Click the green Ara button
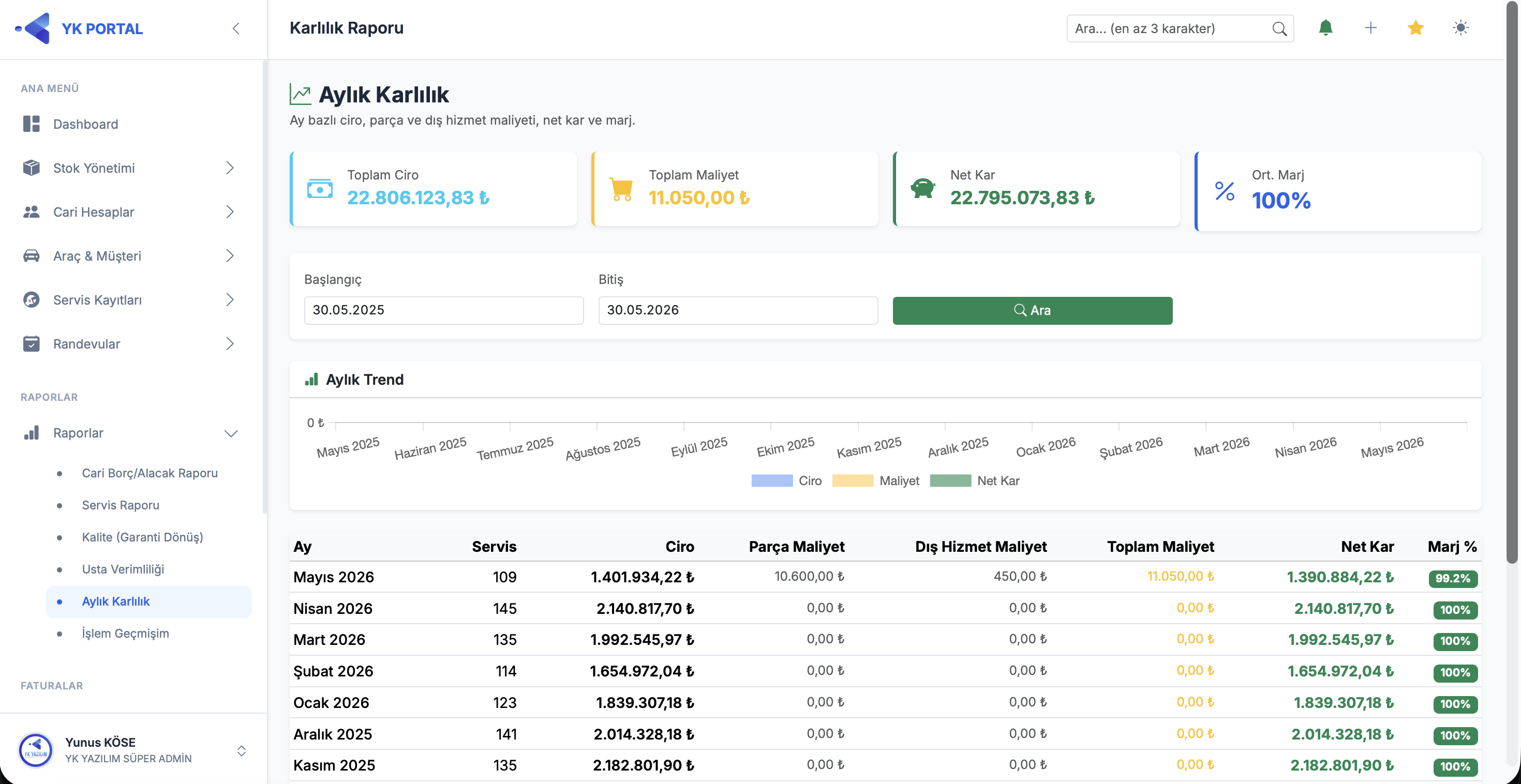 [x=1032, y=310]
